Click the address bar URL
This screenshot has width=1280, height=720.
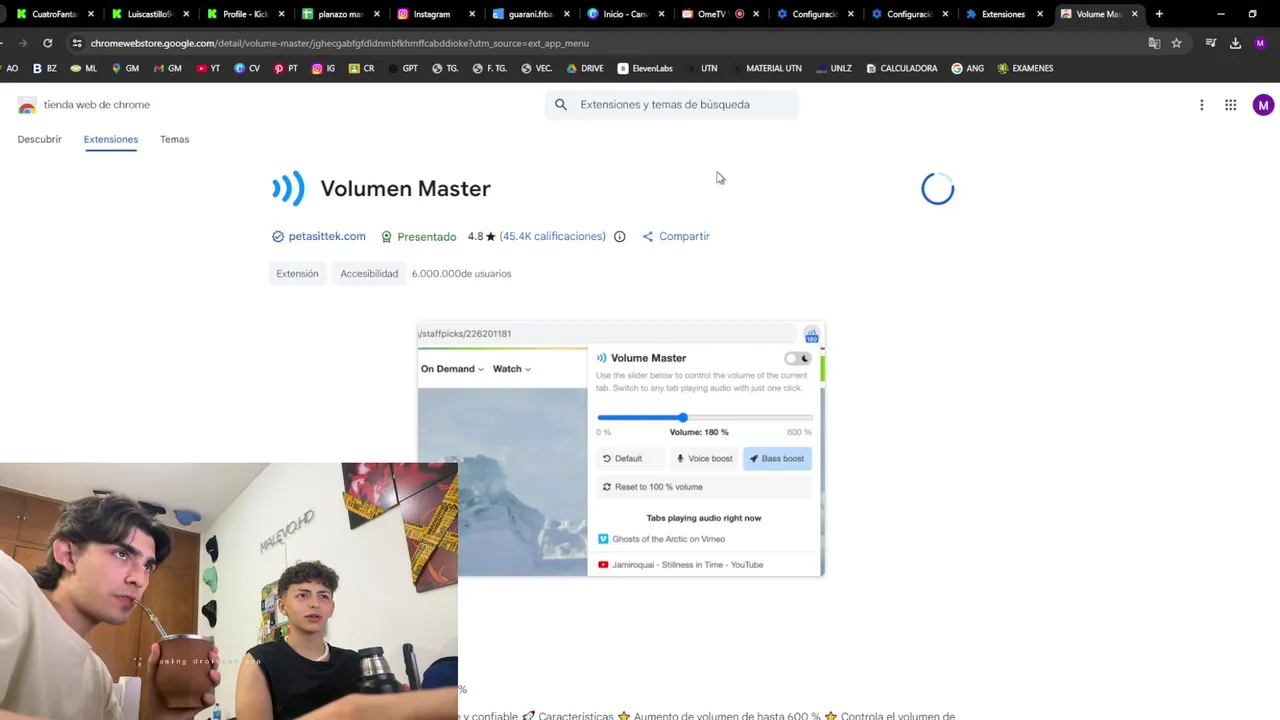339,43
